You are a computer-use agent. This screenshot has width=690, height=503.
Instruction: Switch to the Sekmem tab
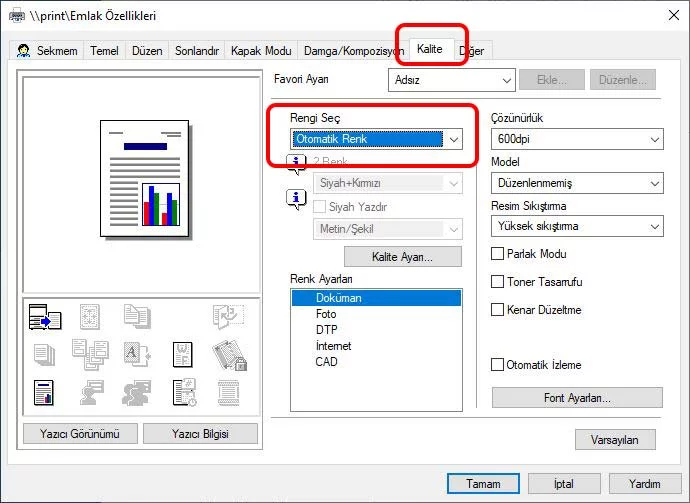pos(47,51)
